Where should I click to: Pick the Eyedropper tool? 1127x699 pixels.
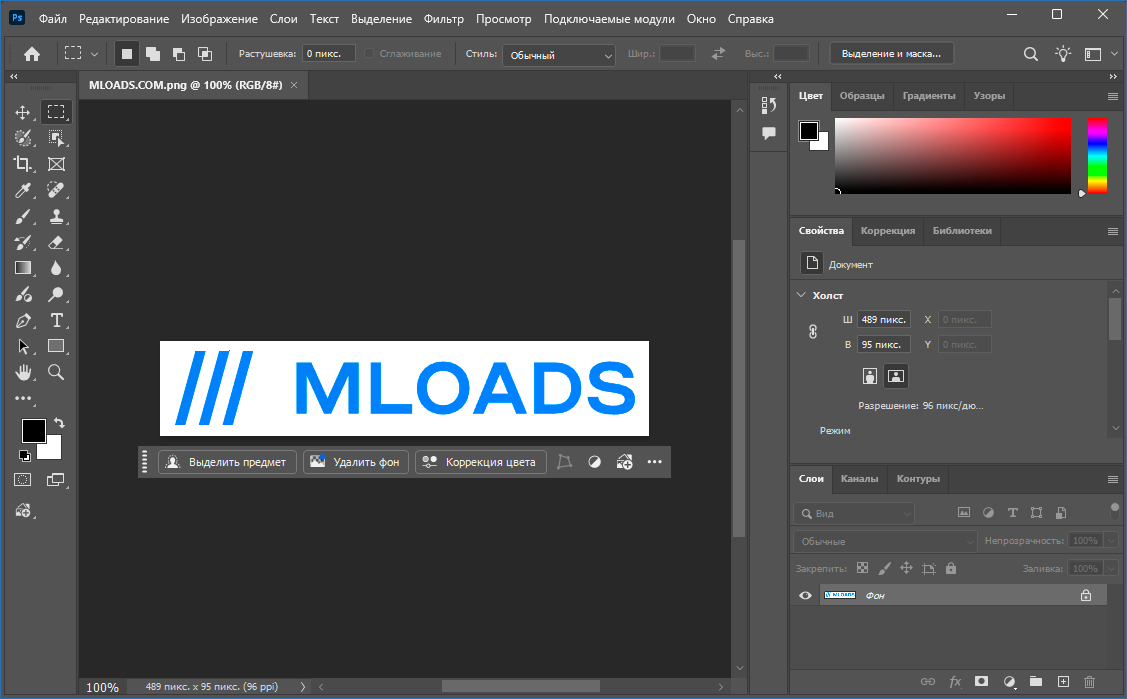pos(23,190)
